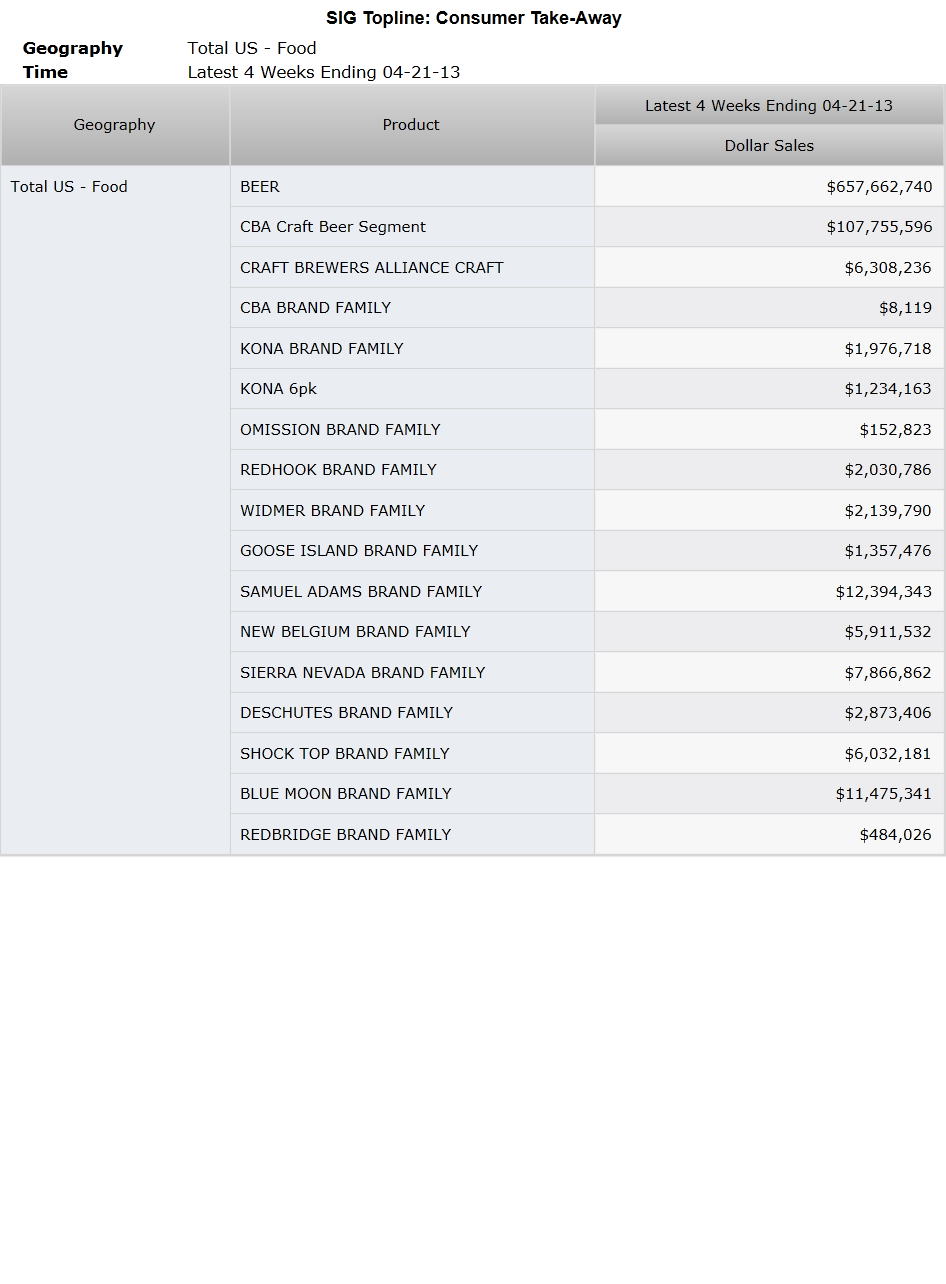Click the Latest 4 Weeks Ending filter value
946x1284 pixels.
(324, 72)
